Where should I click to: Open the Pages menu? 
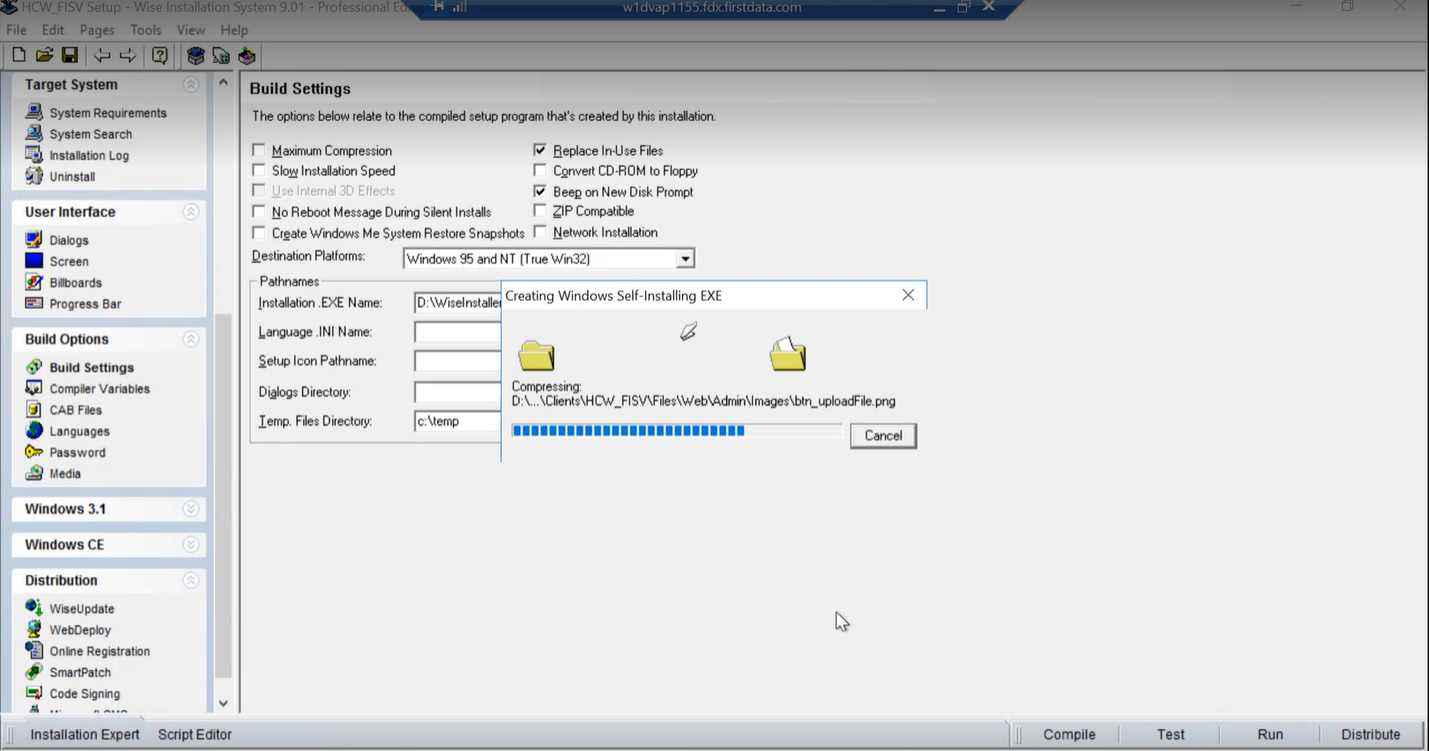tap(97, 30)
